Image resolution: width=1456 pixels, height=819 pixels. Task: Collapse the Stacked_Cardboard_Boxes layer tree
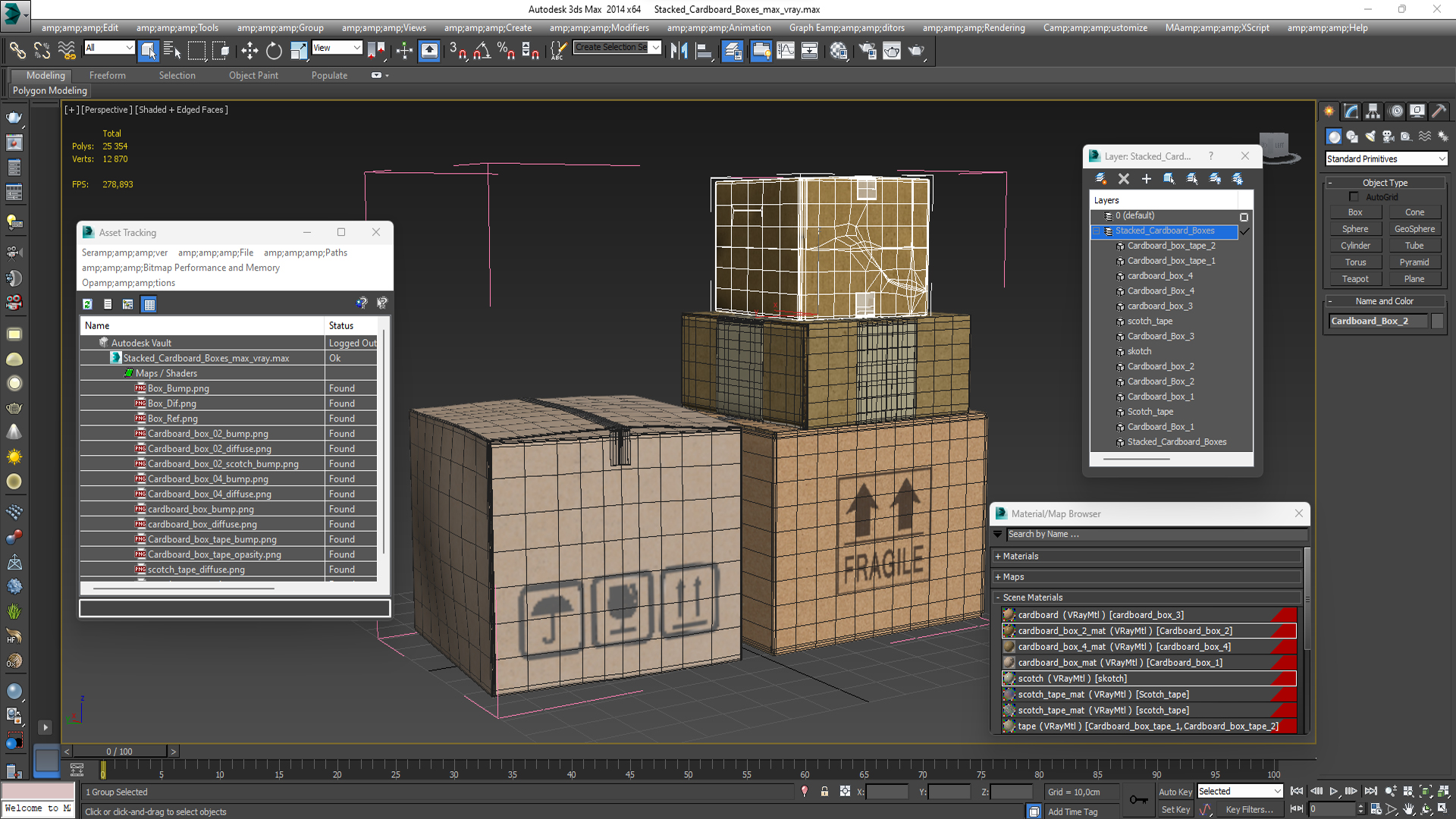tap(1096, 231)
